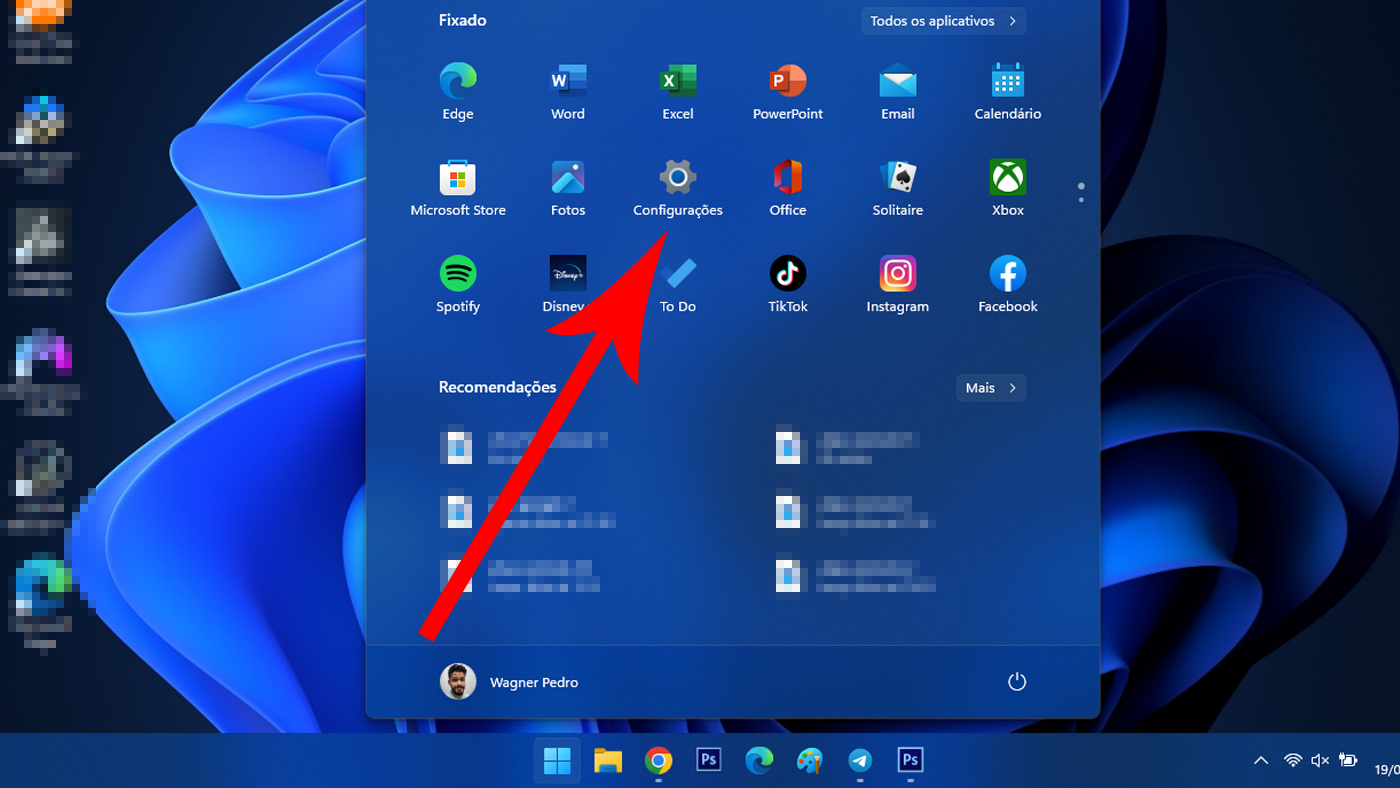Show hidden system tray icons chevron
Screen dimensions: 1400x788
(1261, 761)
